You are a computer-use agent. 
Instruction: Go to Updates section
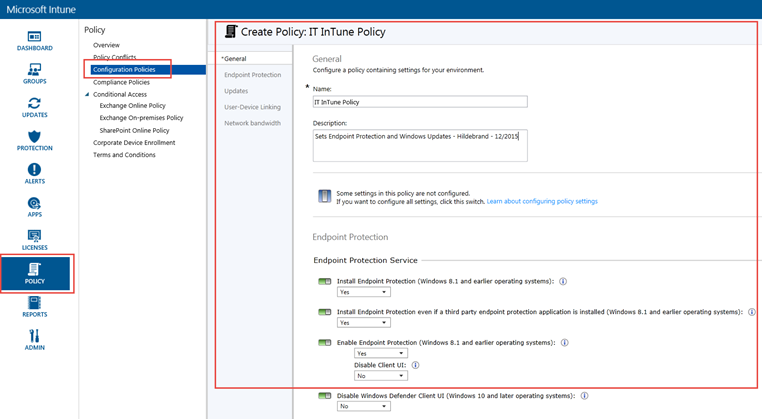236,91
